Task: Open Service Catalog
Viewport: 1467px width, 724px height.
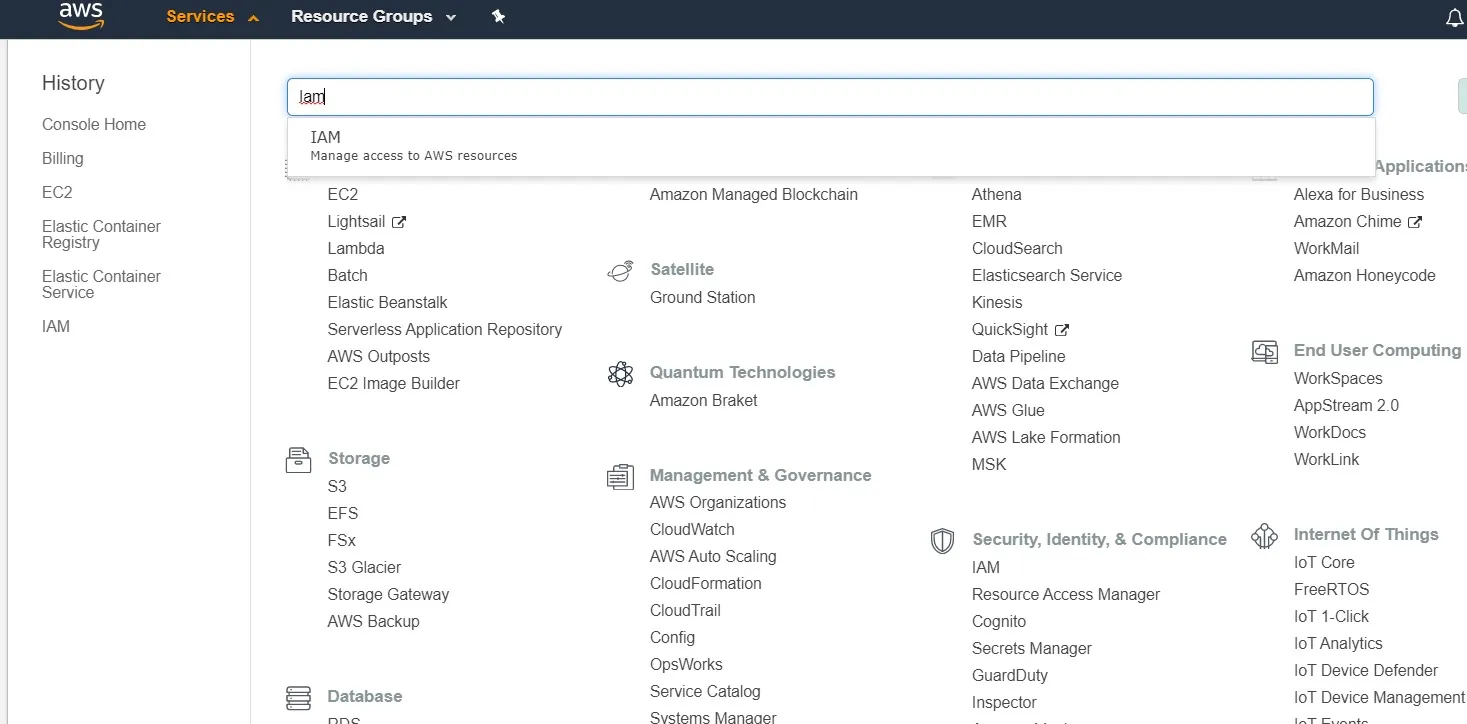Action: tap(705, 691)
